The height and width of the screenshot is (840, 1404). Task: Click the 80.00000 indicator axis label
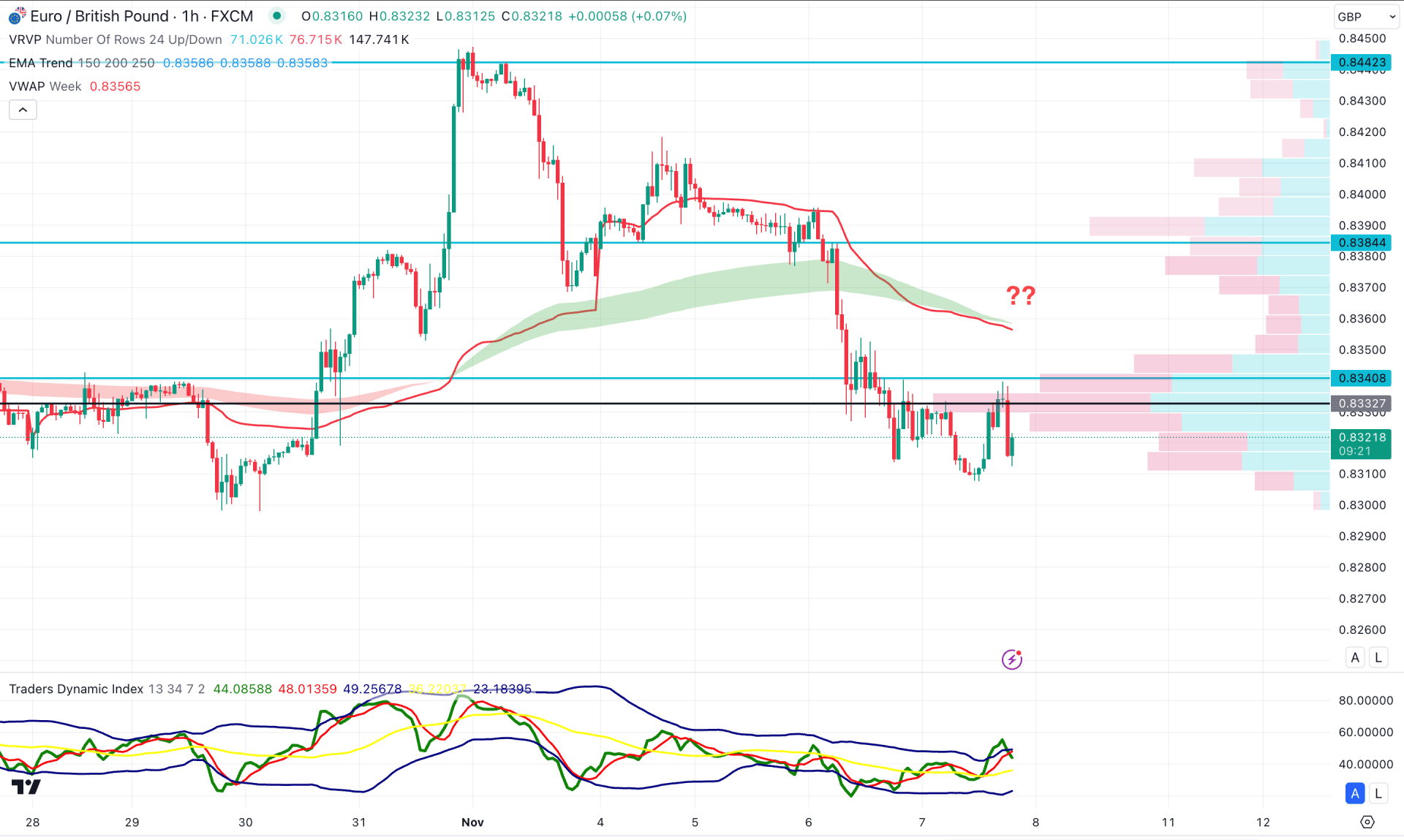point(1365,700)
